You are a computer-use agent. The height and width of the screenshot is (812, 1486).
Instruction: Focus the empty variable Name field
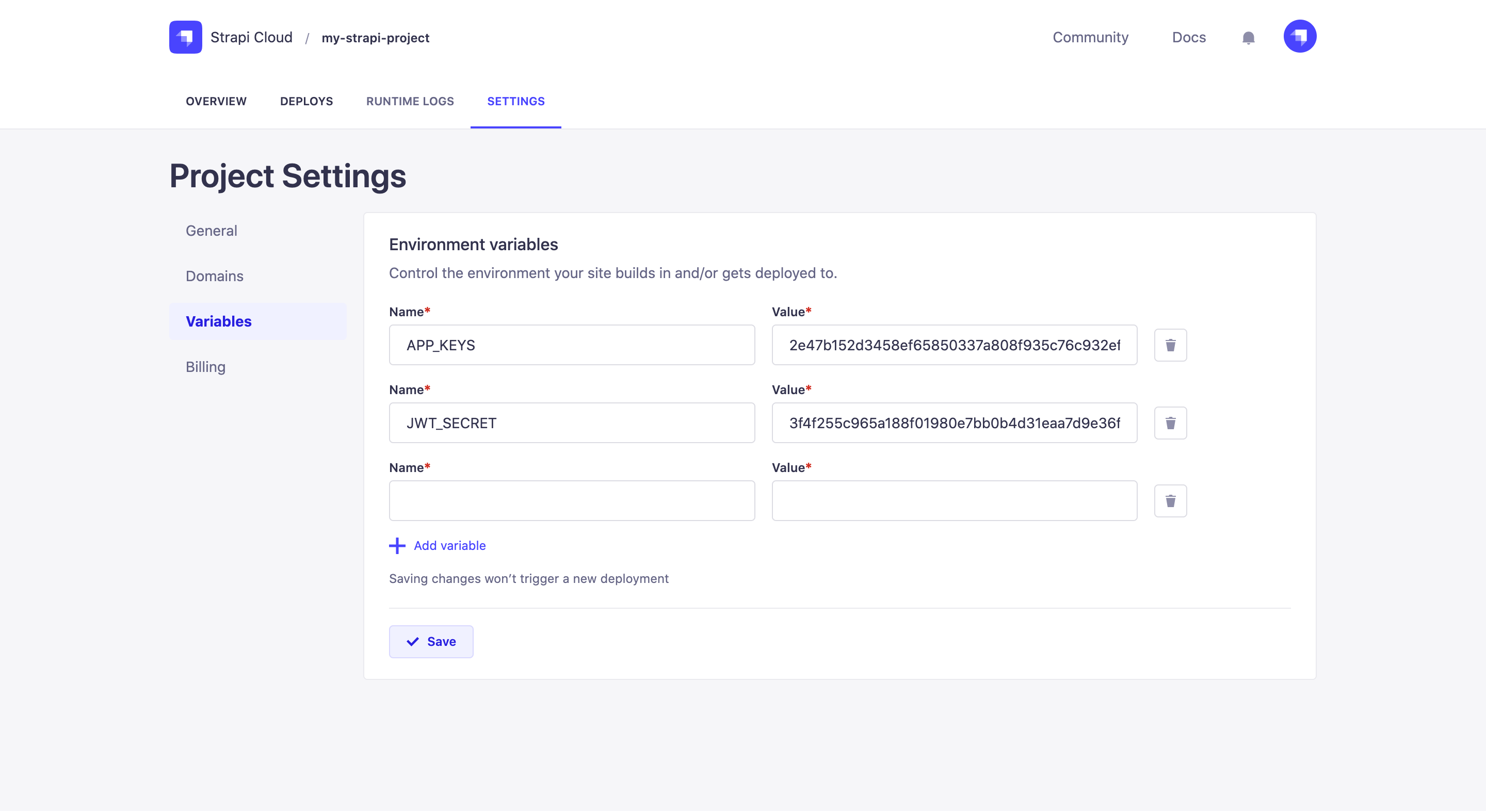572,500
